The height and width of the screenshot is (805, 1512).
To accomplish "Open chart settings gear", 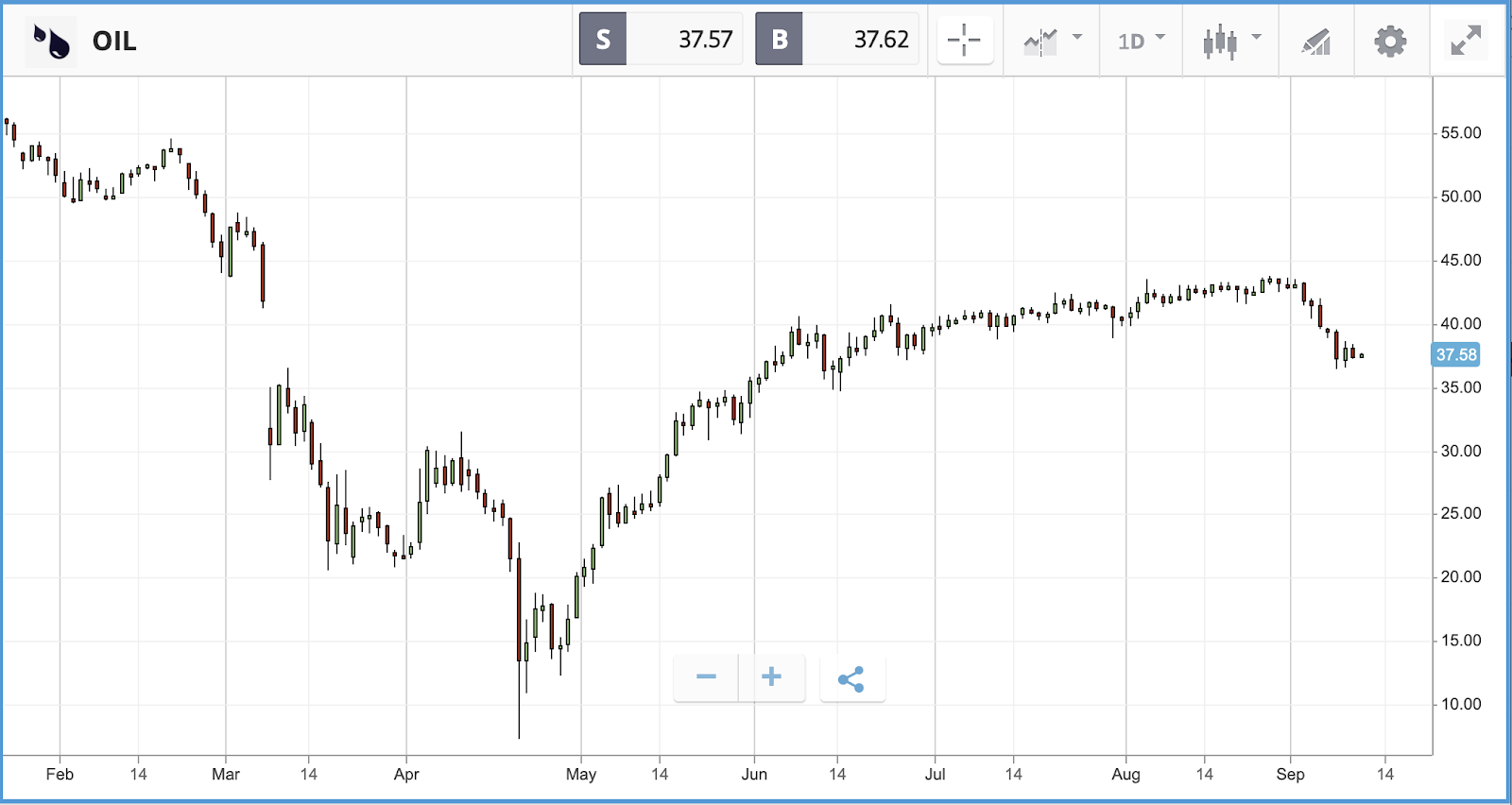I will click(x=1390, y=42).
